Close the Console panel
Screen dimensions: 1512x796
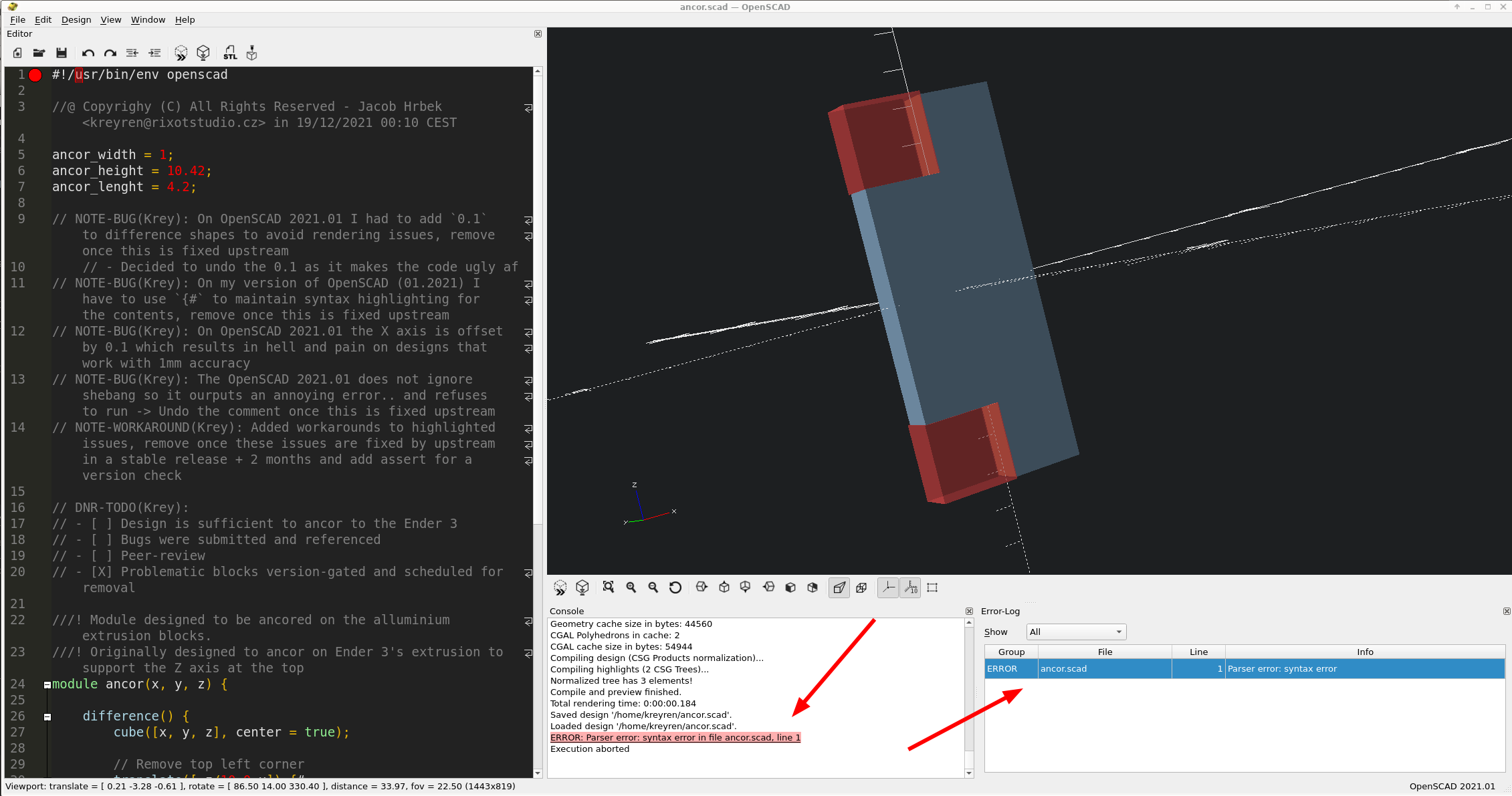[968, 610]
